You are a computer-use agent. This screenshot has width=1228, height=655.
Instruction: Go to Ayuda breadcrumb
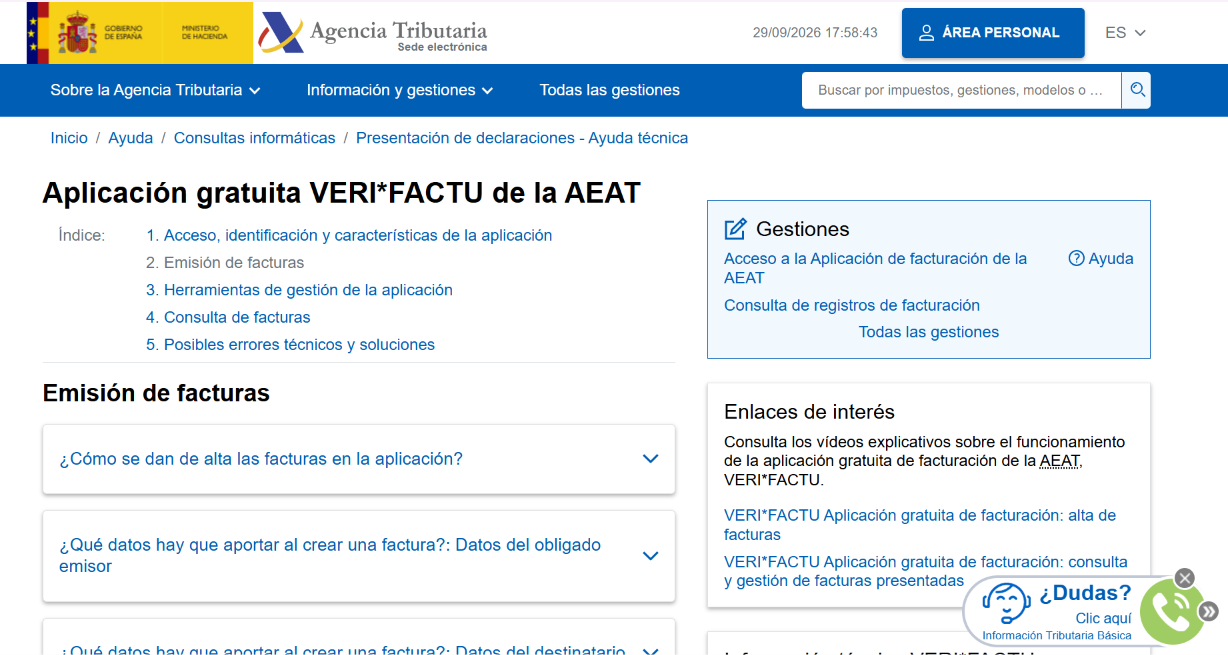[131, 138]
